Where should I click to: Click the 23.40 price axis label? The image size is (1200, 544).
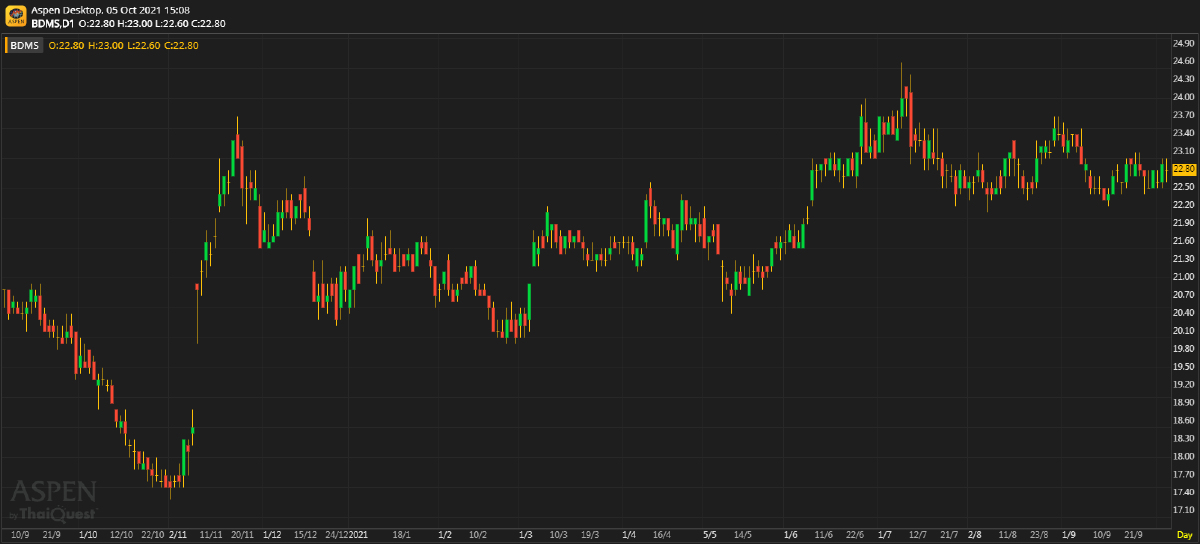tap(1183, 133)
